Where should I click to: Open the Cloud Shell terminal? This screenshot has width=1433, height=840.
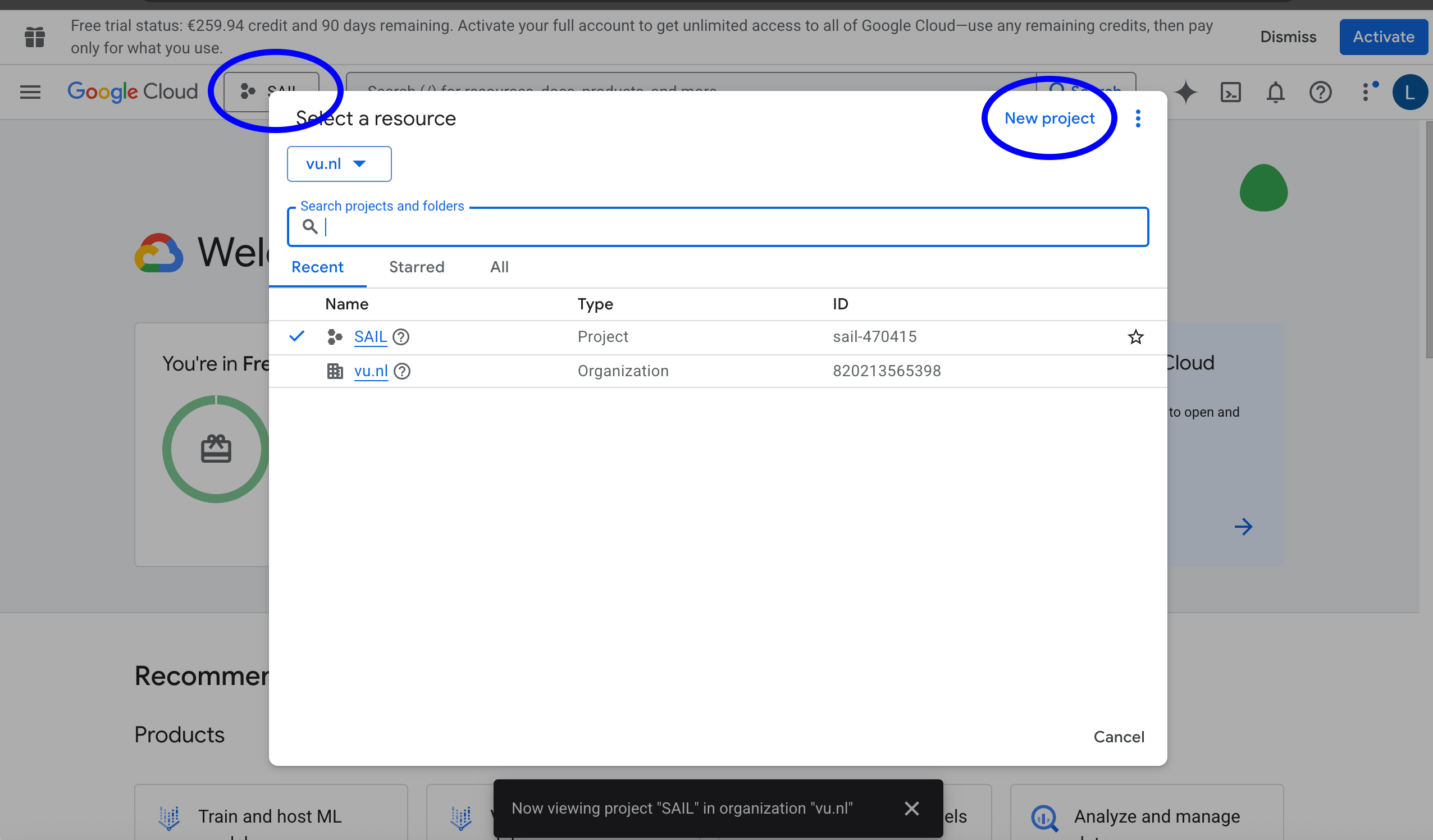[x=1230, y=92]
